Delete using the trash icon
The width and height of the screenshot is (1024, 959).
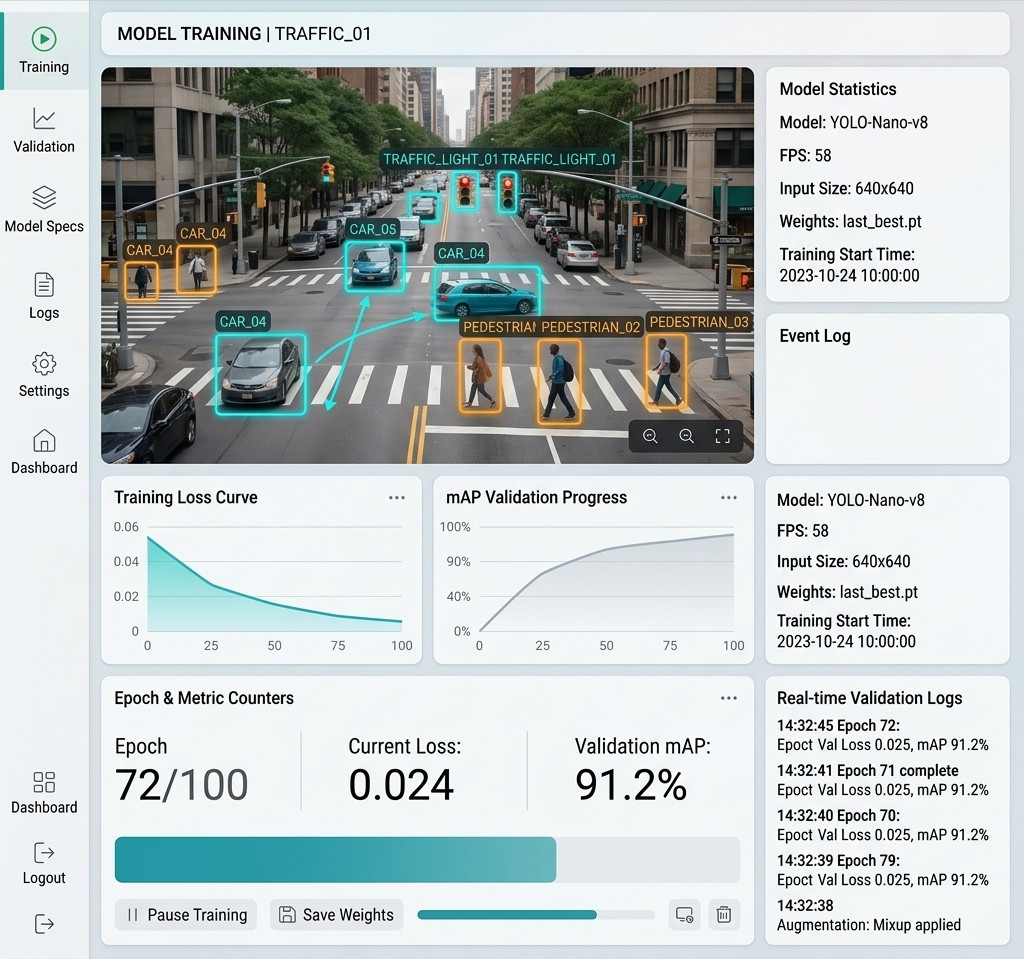click(x=724, y=915)
